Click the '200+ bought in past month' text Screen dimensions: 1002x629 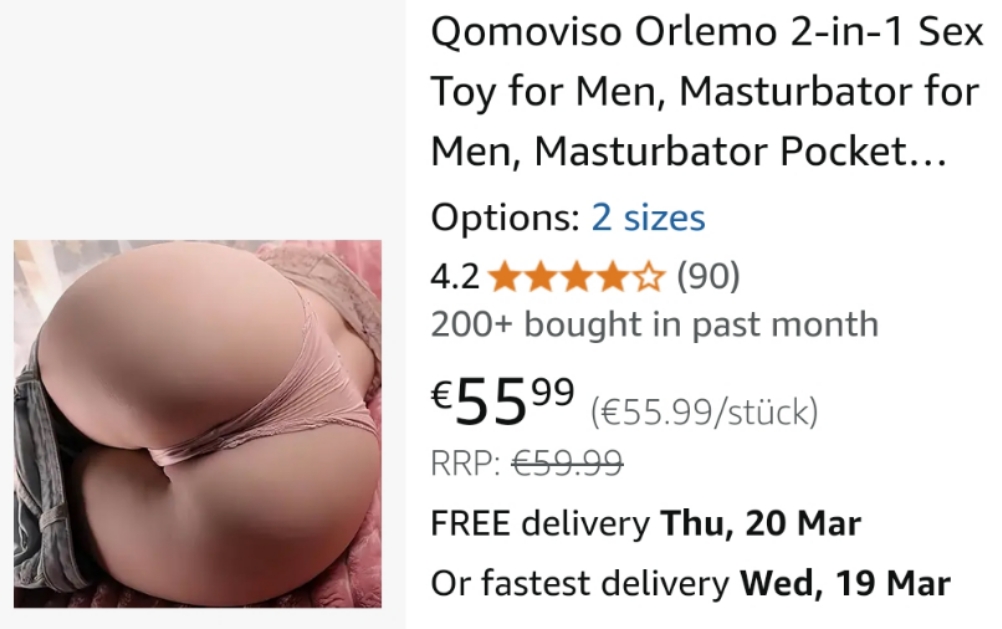(x=654, y=324)
